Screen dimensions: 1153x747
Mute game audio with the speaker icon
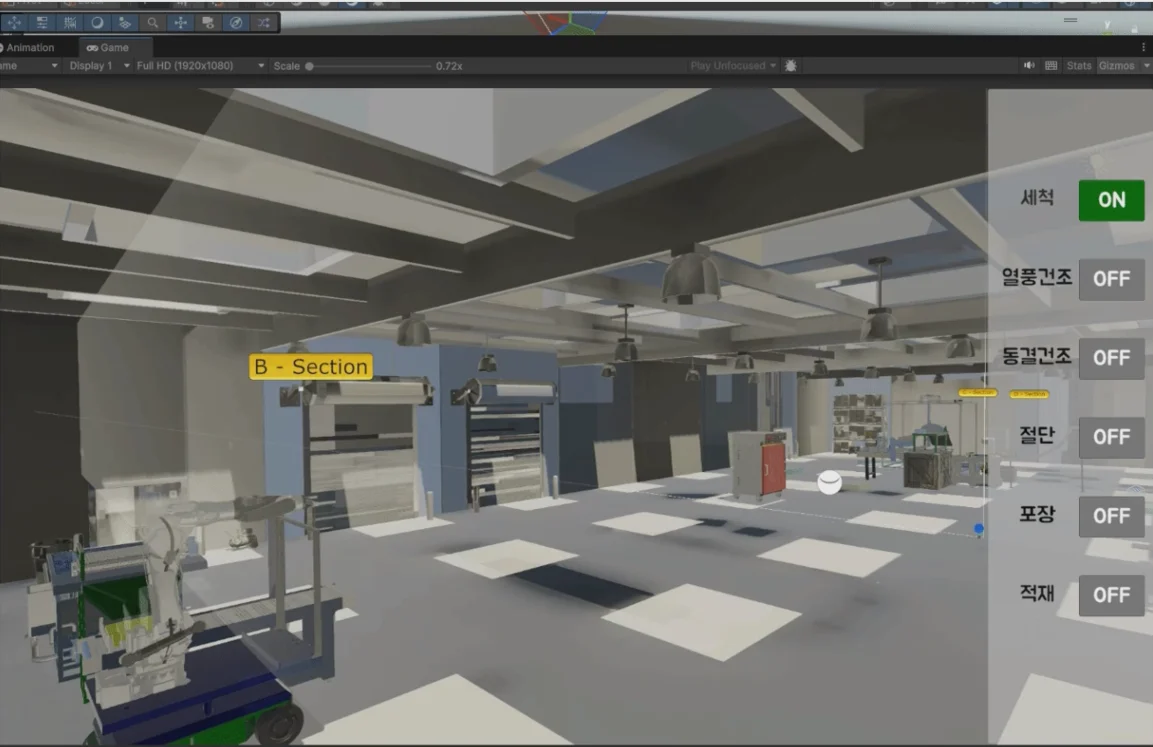(x=1029, y=66)
